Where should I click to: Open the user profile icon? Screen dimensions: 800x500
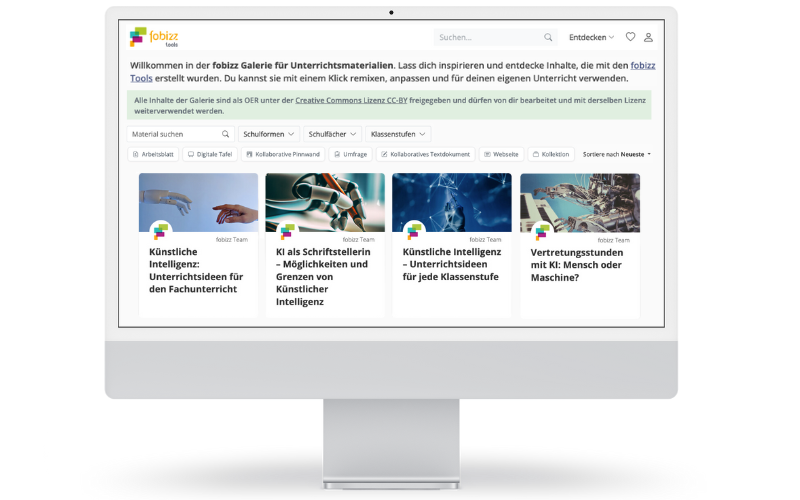pos(648,38)
